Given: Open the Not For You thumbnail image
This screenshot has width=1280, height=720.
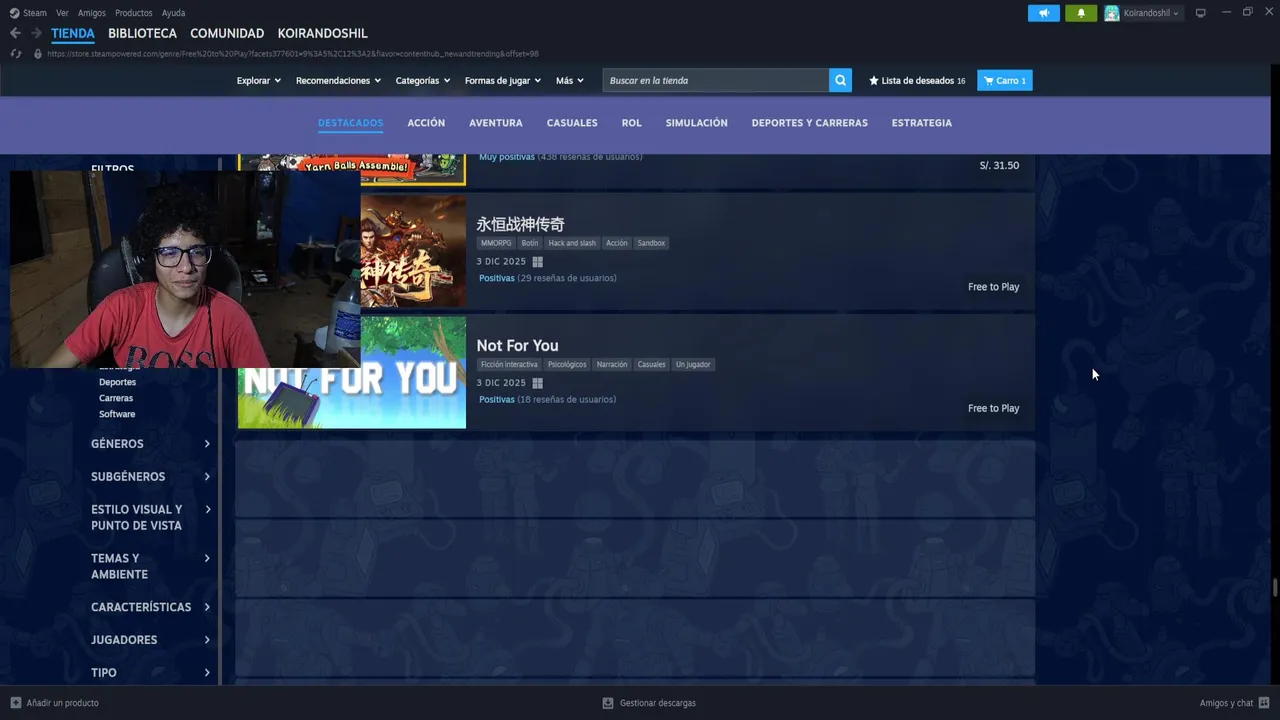Looking at the screenshot, I should pyautogui.click(x=352, y=372).
